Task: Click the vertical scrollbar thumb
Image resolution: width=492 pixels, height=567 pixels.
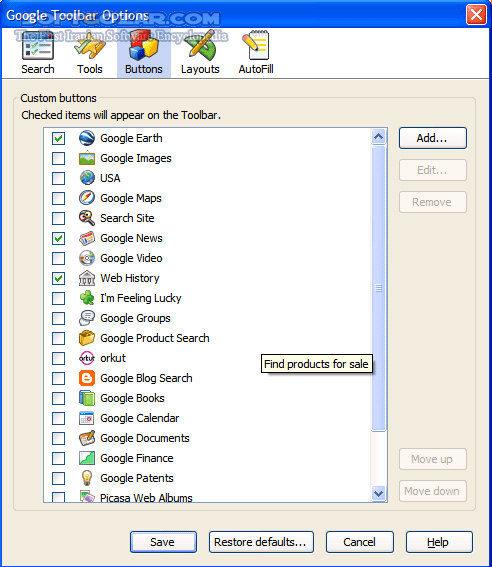Action: 378,288
